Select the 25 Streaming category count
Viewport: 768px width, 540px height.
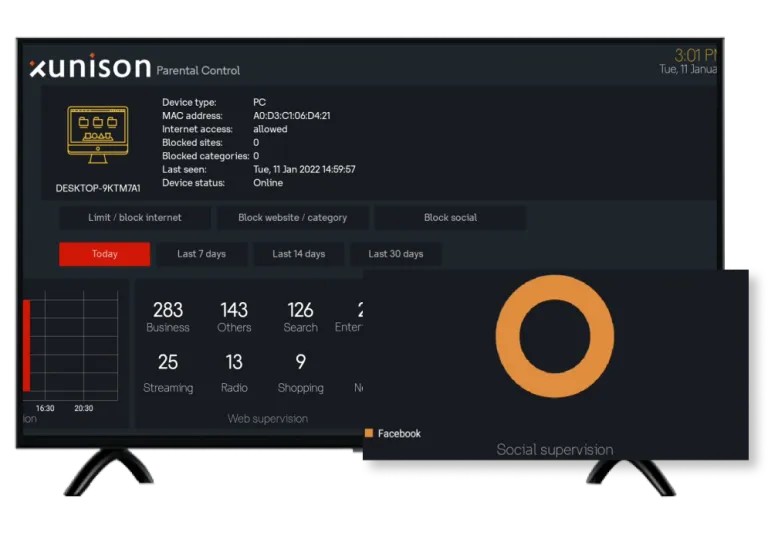[168, 373]
